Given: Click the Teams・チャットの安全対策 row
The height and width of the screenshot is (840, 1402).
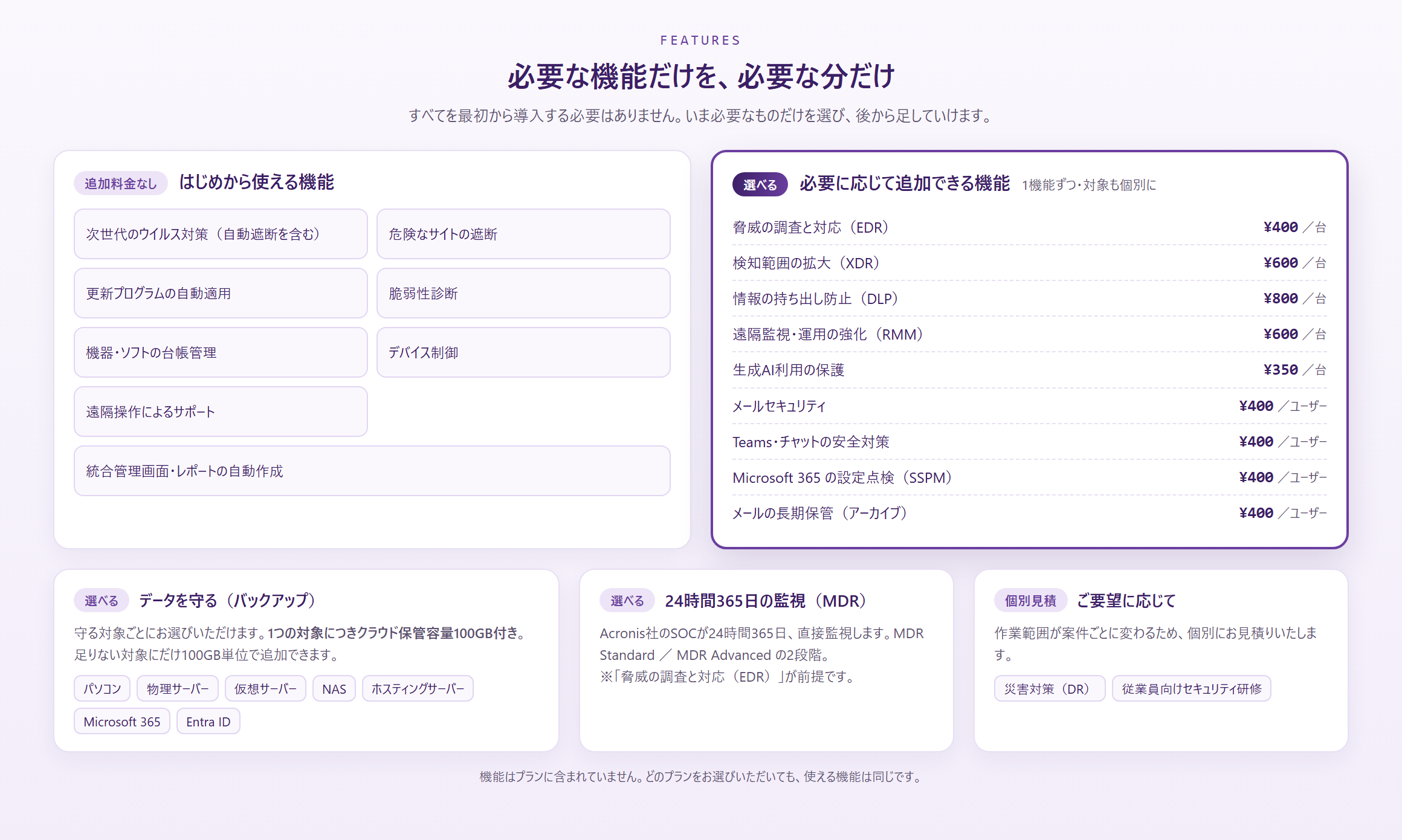Looking at the screenshot, I should click(x=1030, y=442).
